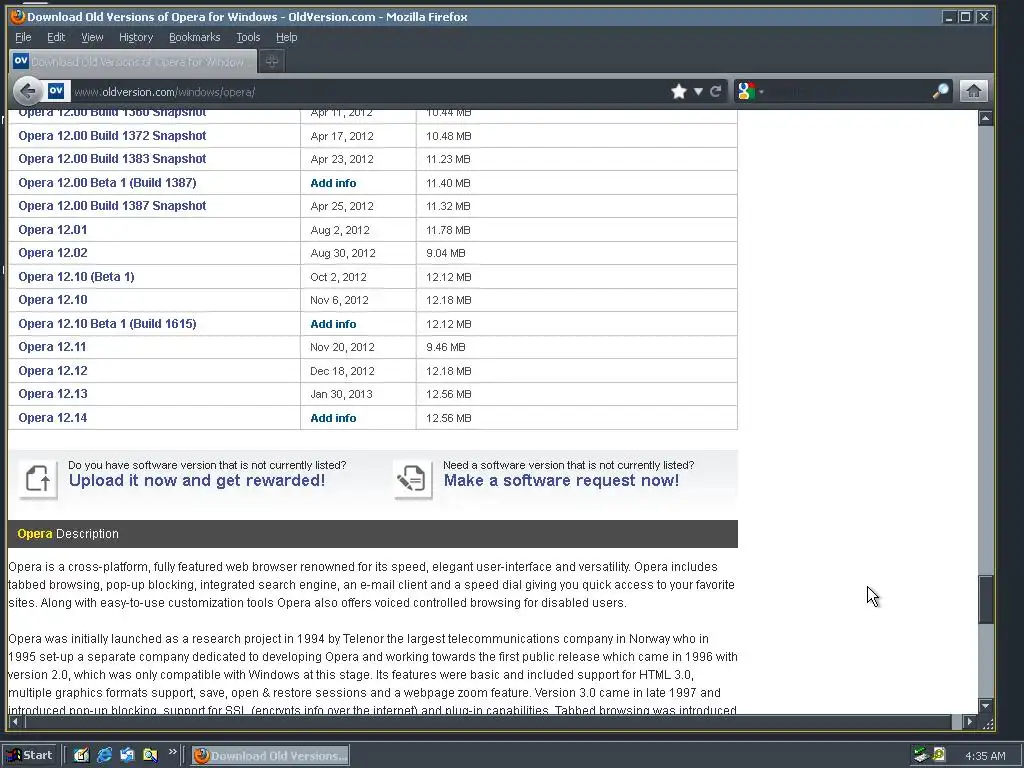Click the Google search input field

[x=849, y=91]
